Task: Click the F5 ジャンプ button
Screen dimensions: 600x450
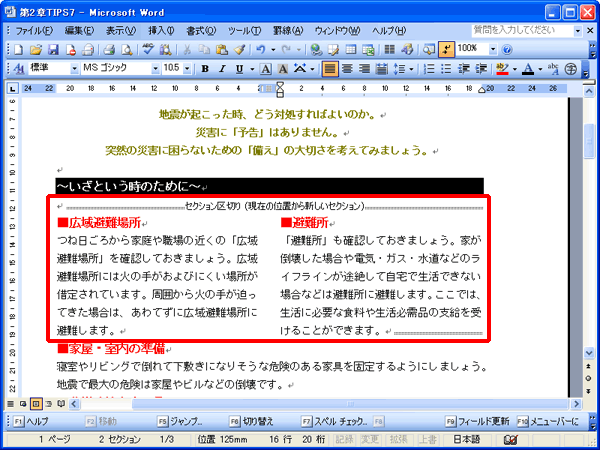Action: pos(180,422)
